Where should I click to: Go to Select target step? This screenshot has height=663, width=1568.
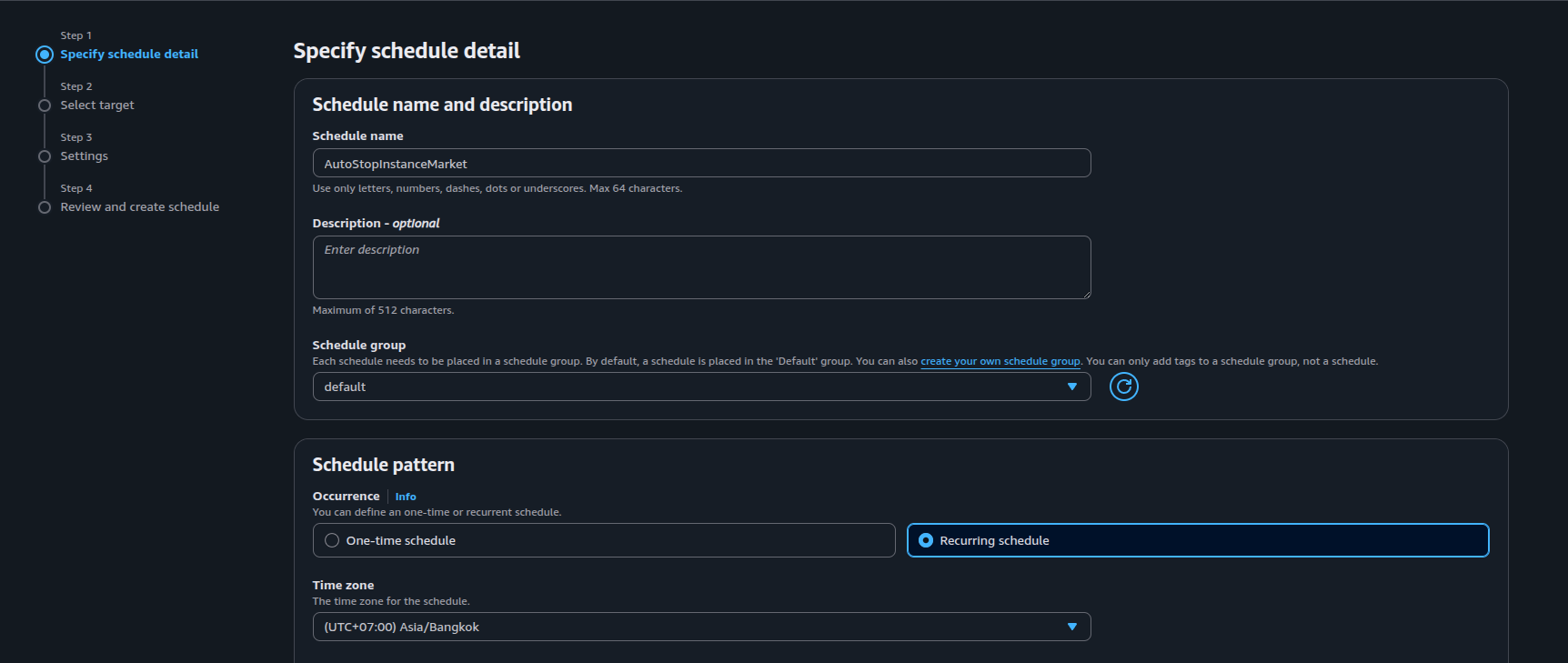[x=97, y=105]
